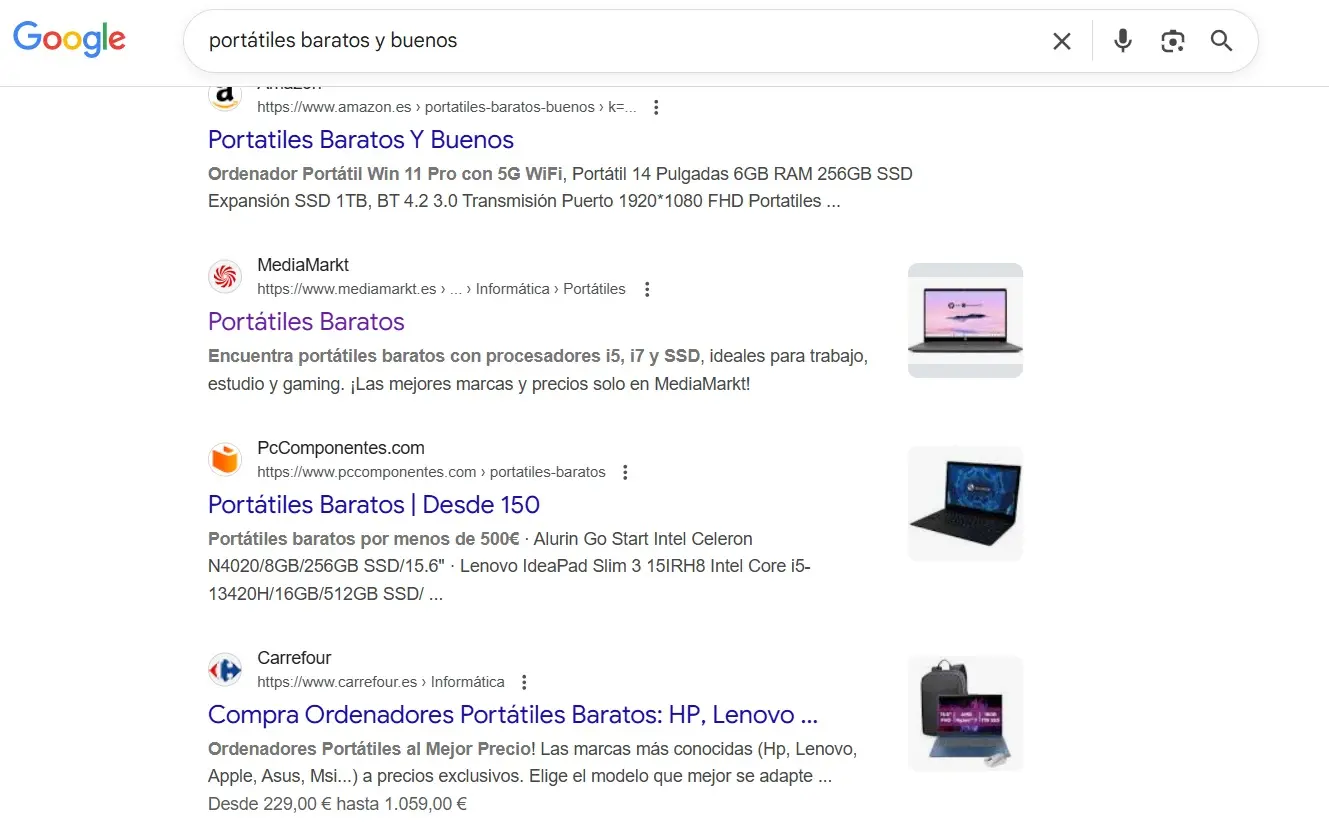Open Google Lens camera search
The width and height of the screenshot is (1329, 835).
click(1172, 41)
